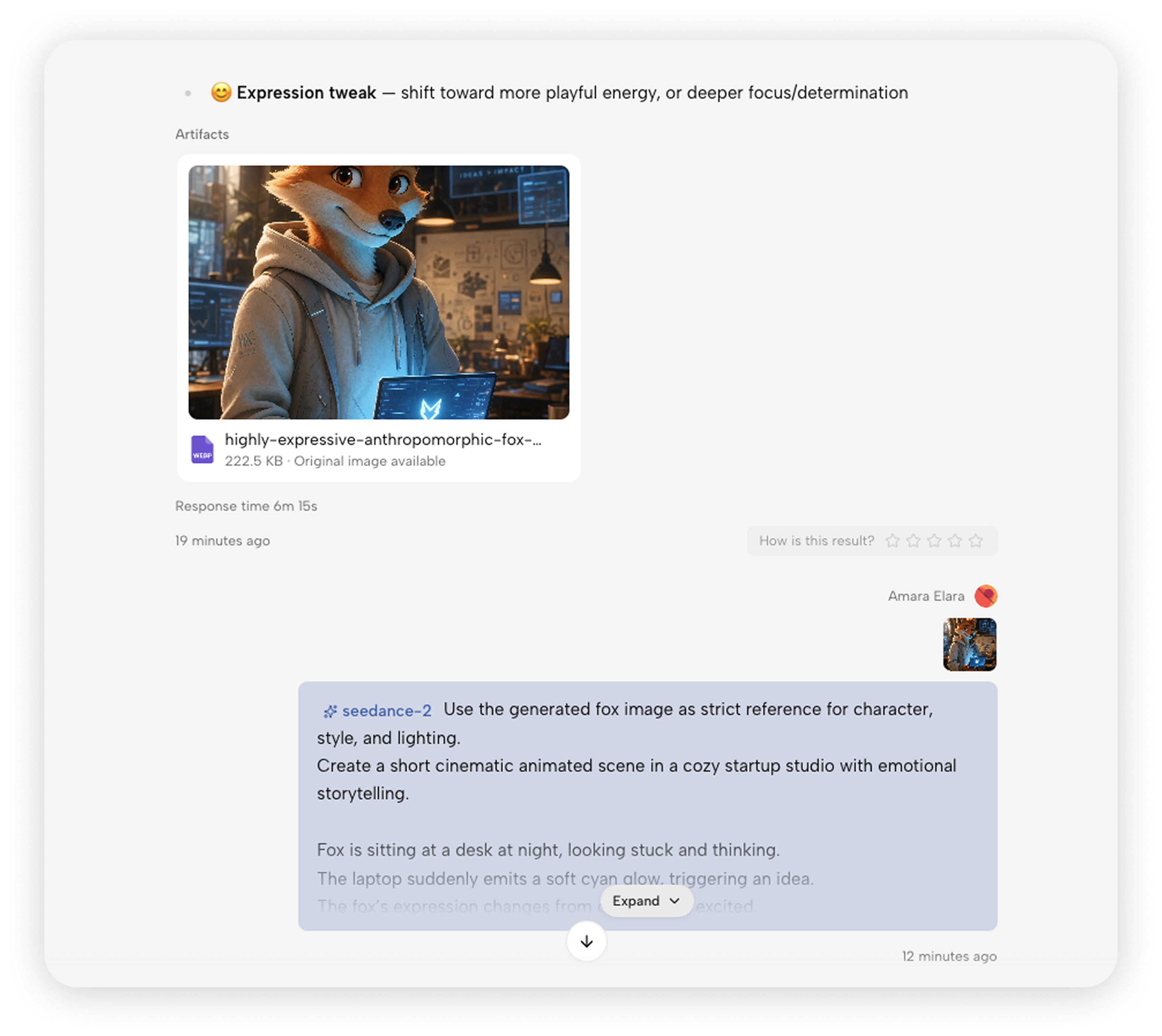Open the generated fox image preview
The image size is (1162, 1036).
tap(378, 292)
